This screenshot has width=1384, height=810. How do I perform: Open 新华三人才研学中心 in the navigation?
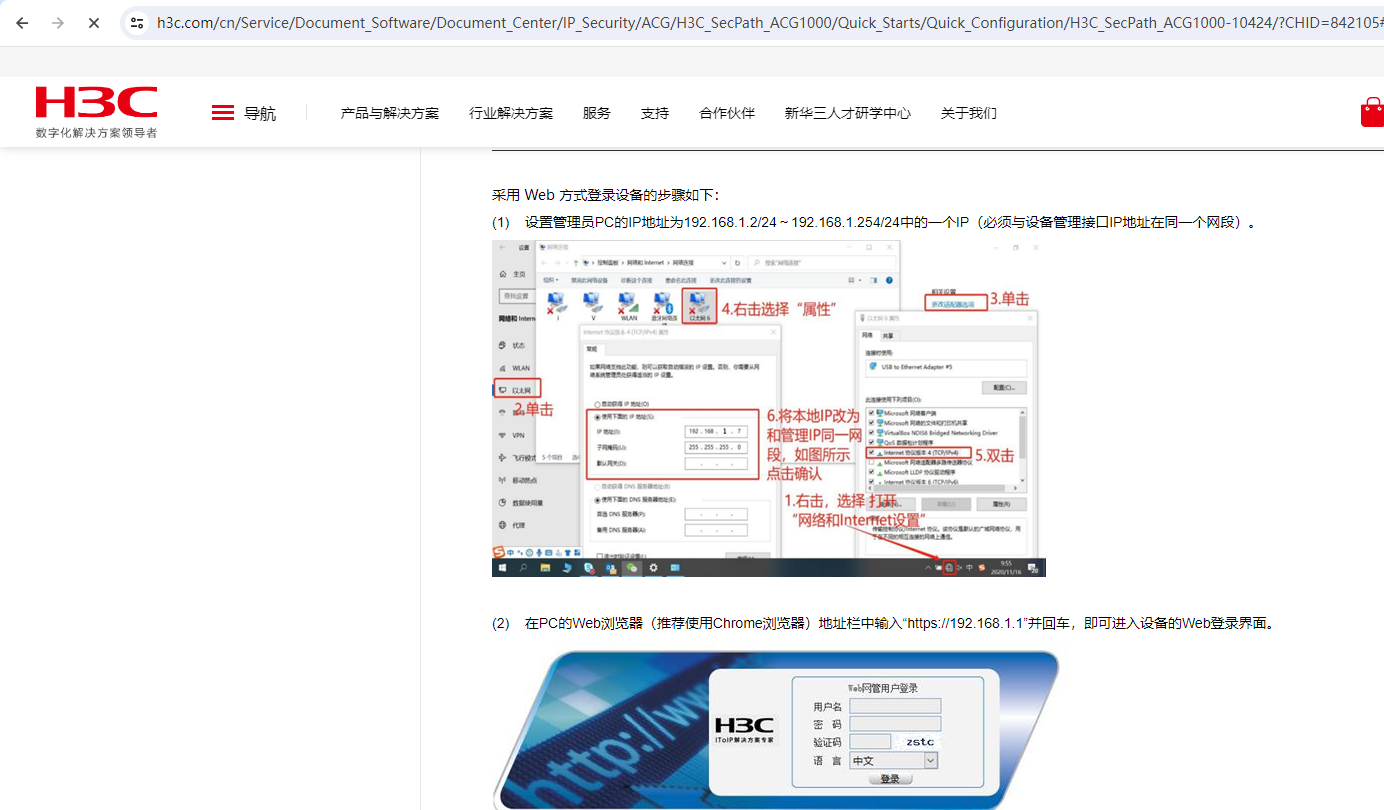pos(848,113)
